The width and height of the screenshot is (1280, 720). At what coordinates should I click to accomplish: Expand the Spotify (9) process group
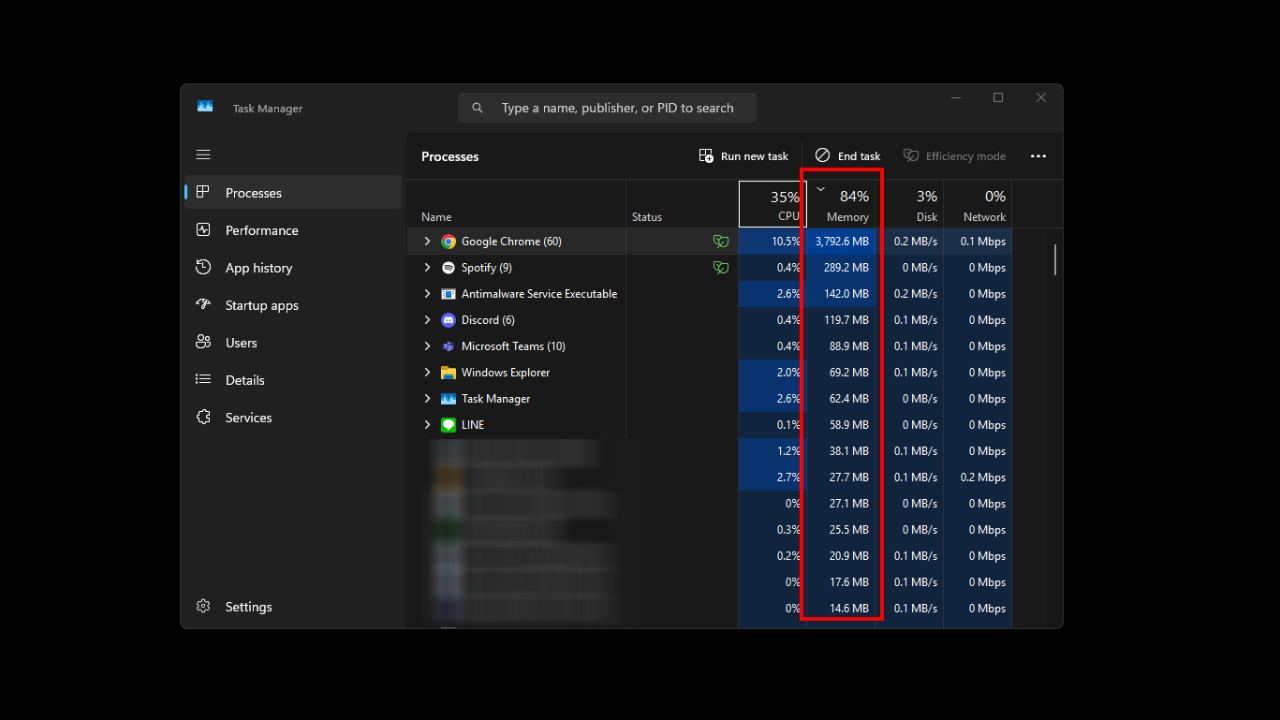(x=427, y=267)
